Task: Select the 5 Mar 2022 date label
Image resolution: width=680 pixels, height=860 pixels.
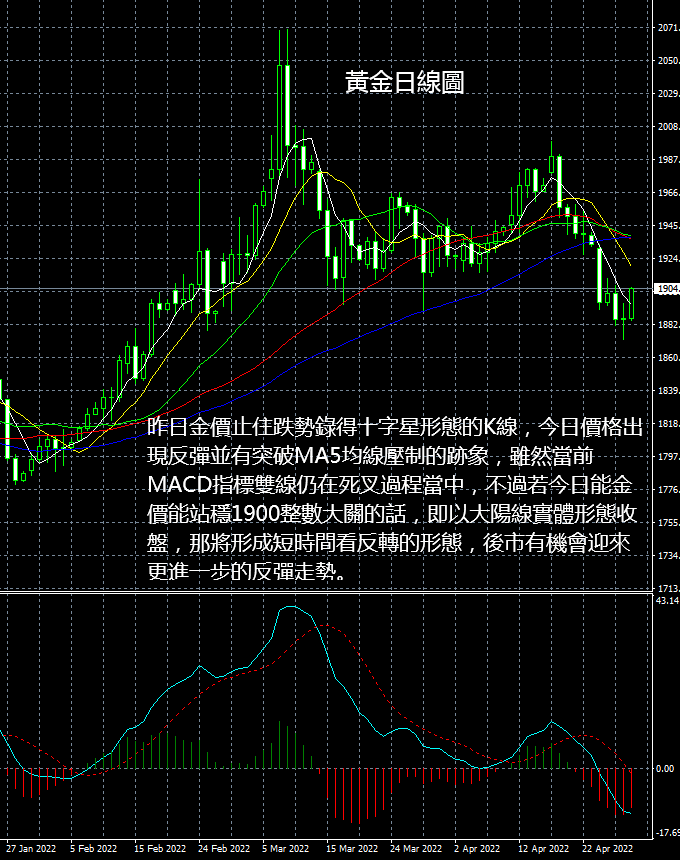Action: [x=286, y=848]
